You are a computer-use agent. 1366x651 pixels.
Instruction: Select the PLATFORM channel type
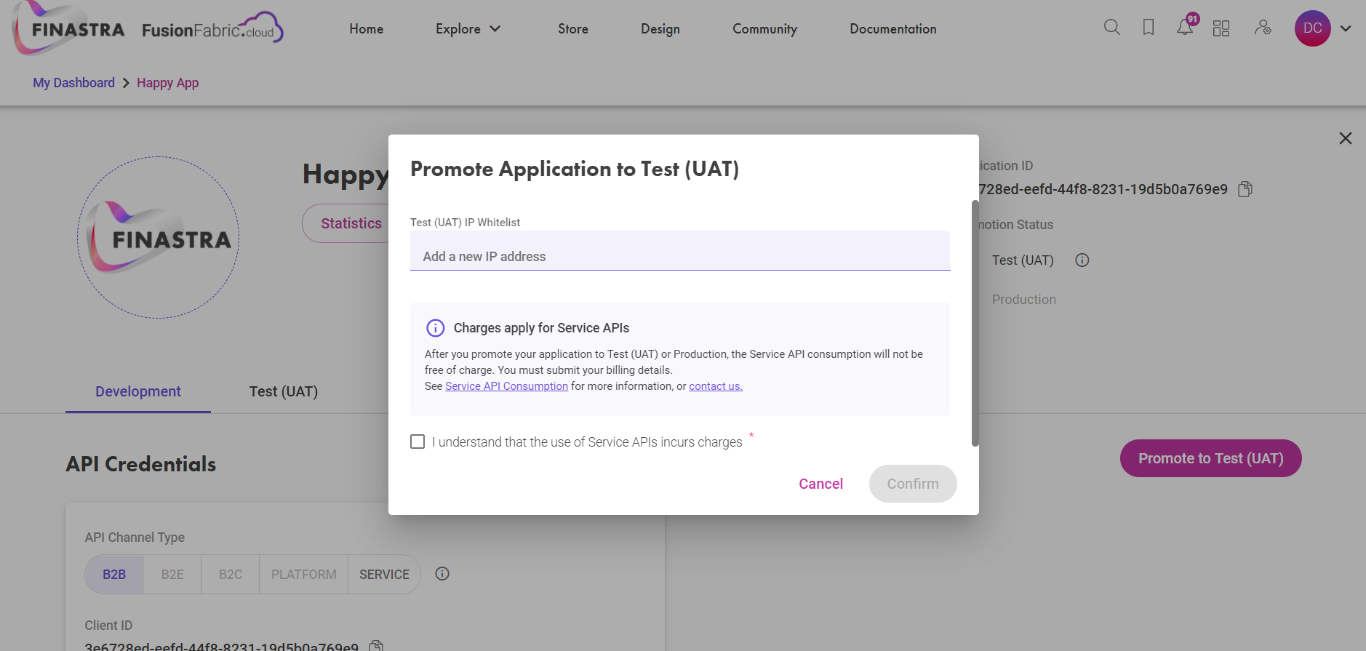304,574
